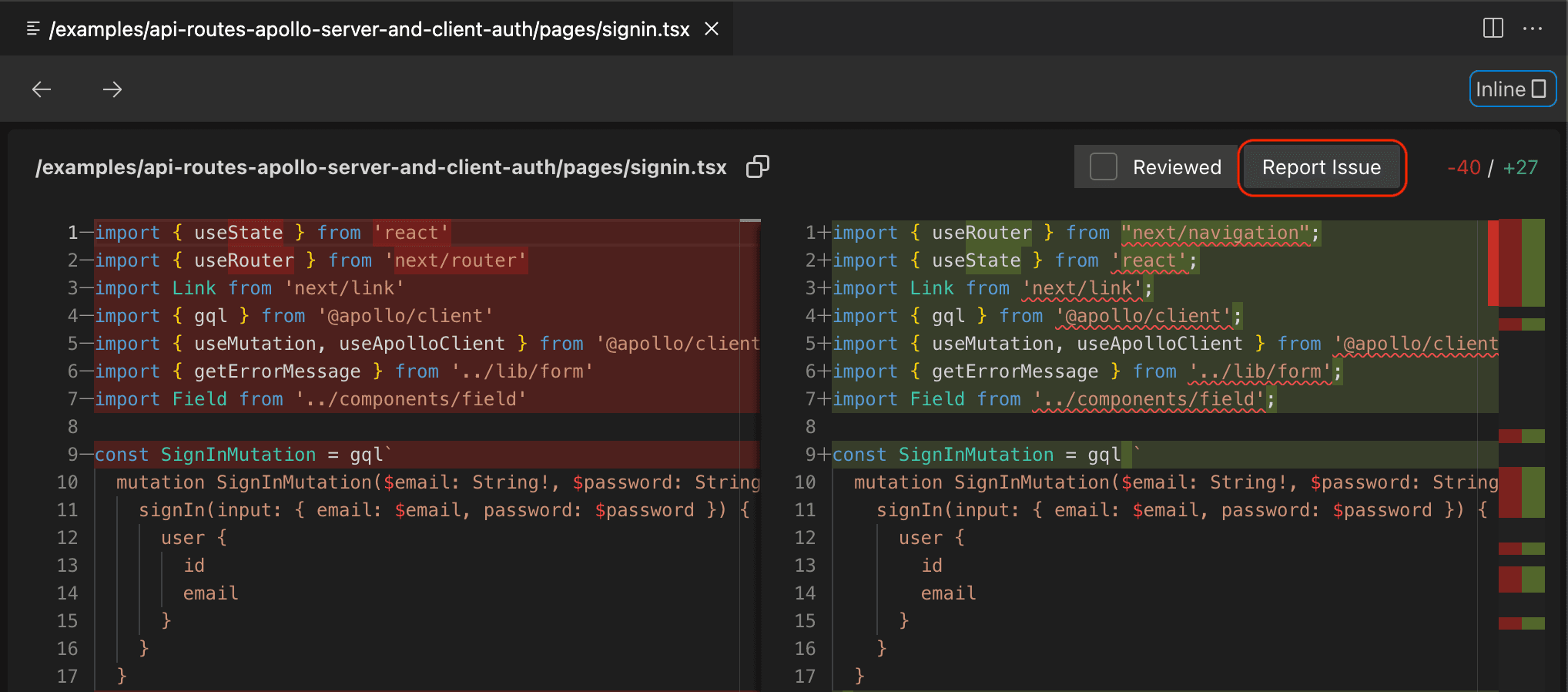Click the back arrow navigation icon

tap(42, 89)
